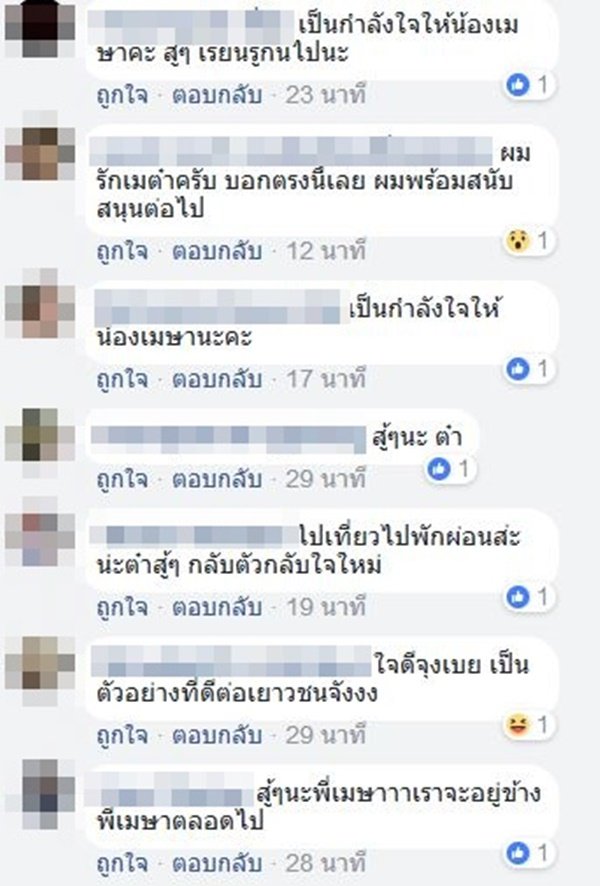Open the wow reaction on the 12 นาที comment
This screenshot has width=600, height=886.
pyautogui.click(x=518, y=241)
